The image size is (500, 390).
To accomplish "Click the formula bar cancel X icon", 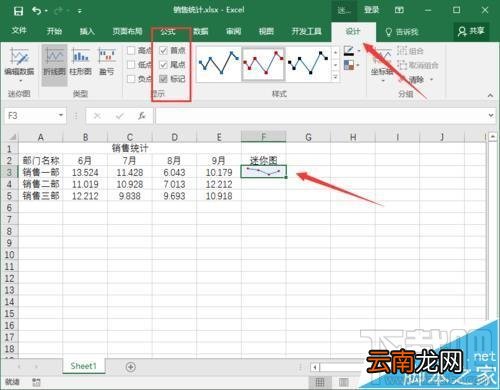I will tap(97, 116).
